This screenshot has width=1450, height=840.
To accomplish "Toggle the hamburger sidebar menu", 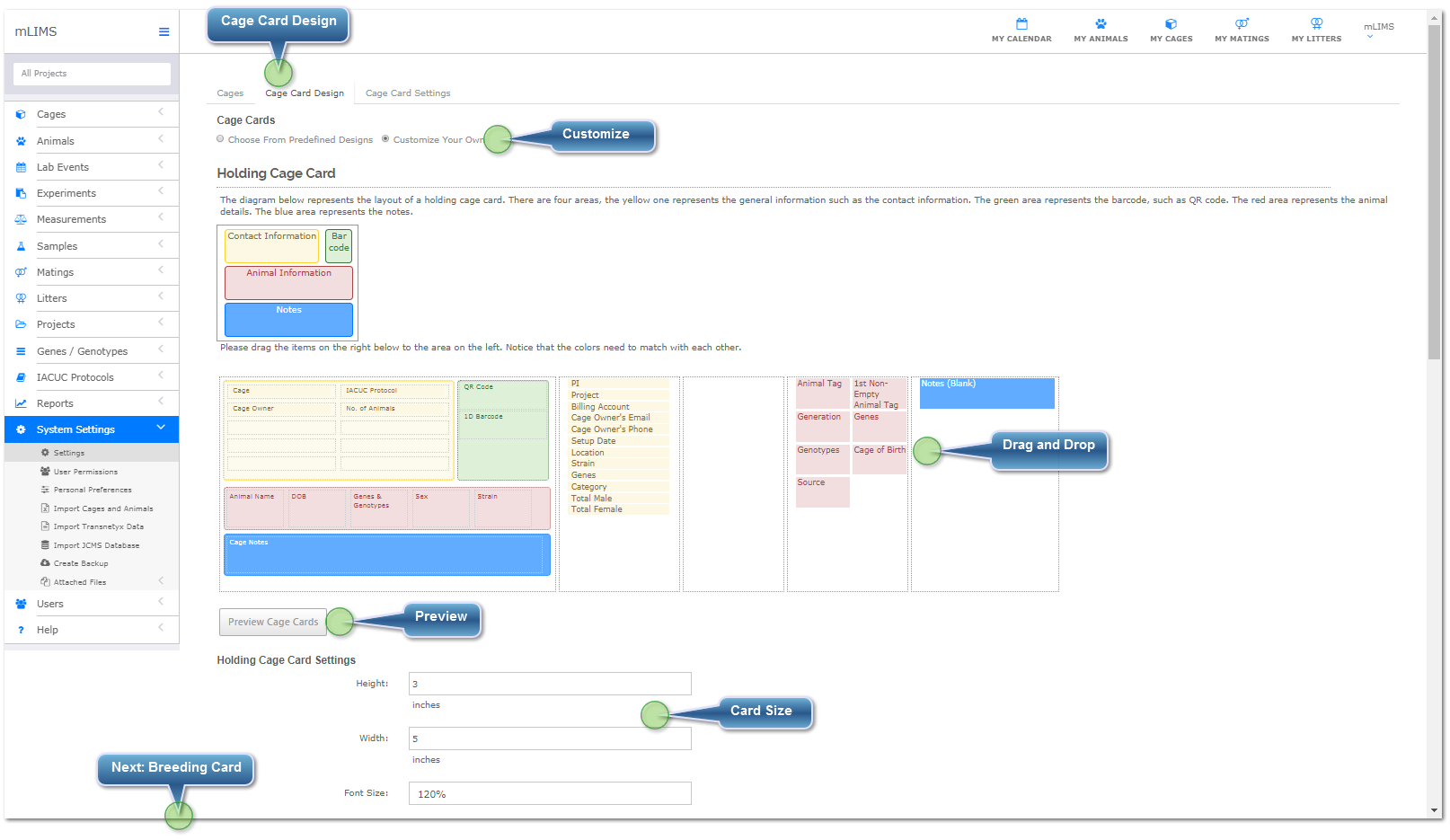I will tap(164, 31).
